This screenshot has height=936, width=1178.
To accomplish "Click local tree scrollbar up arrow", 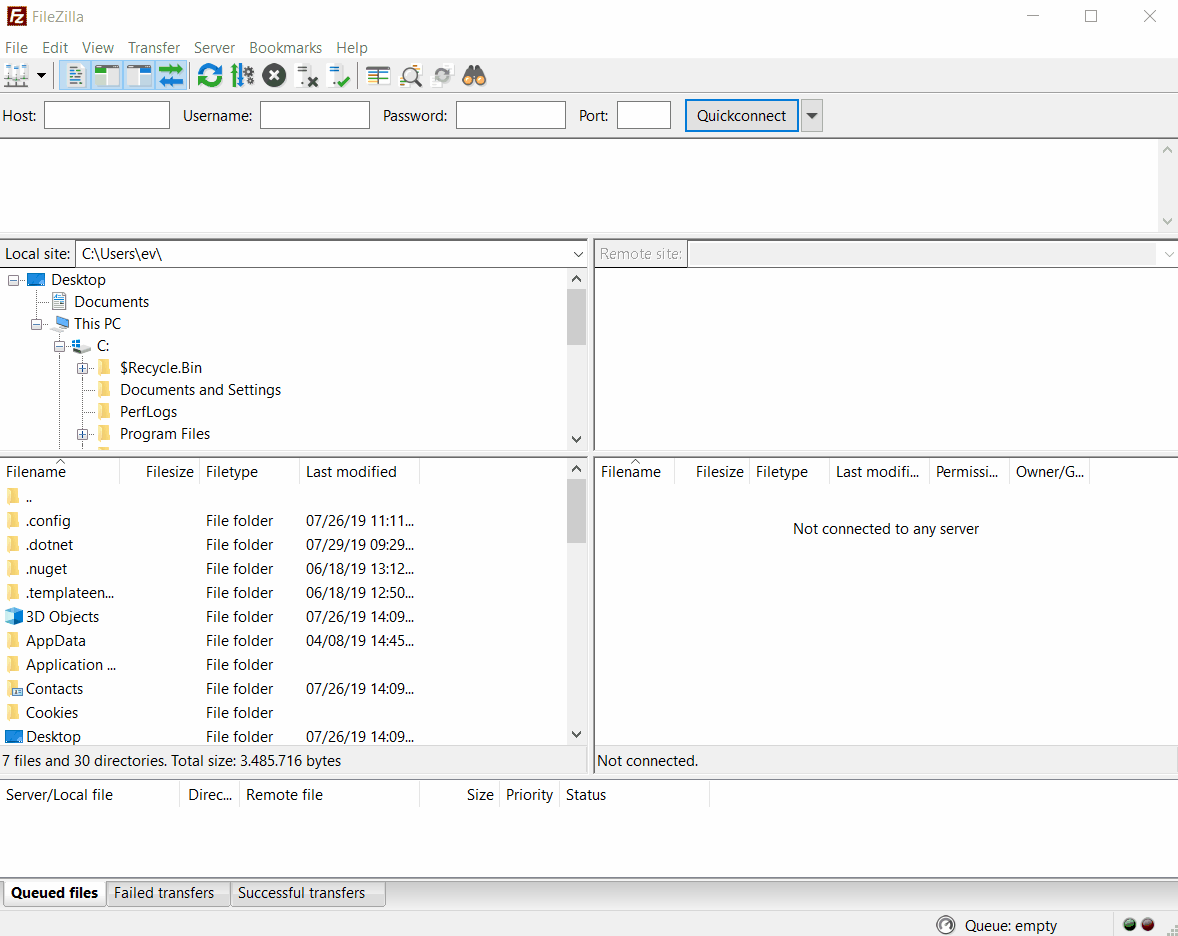I will [x=576, y=279].
